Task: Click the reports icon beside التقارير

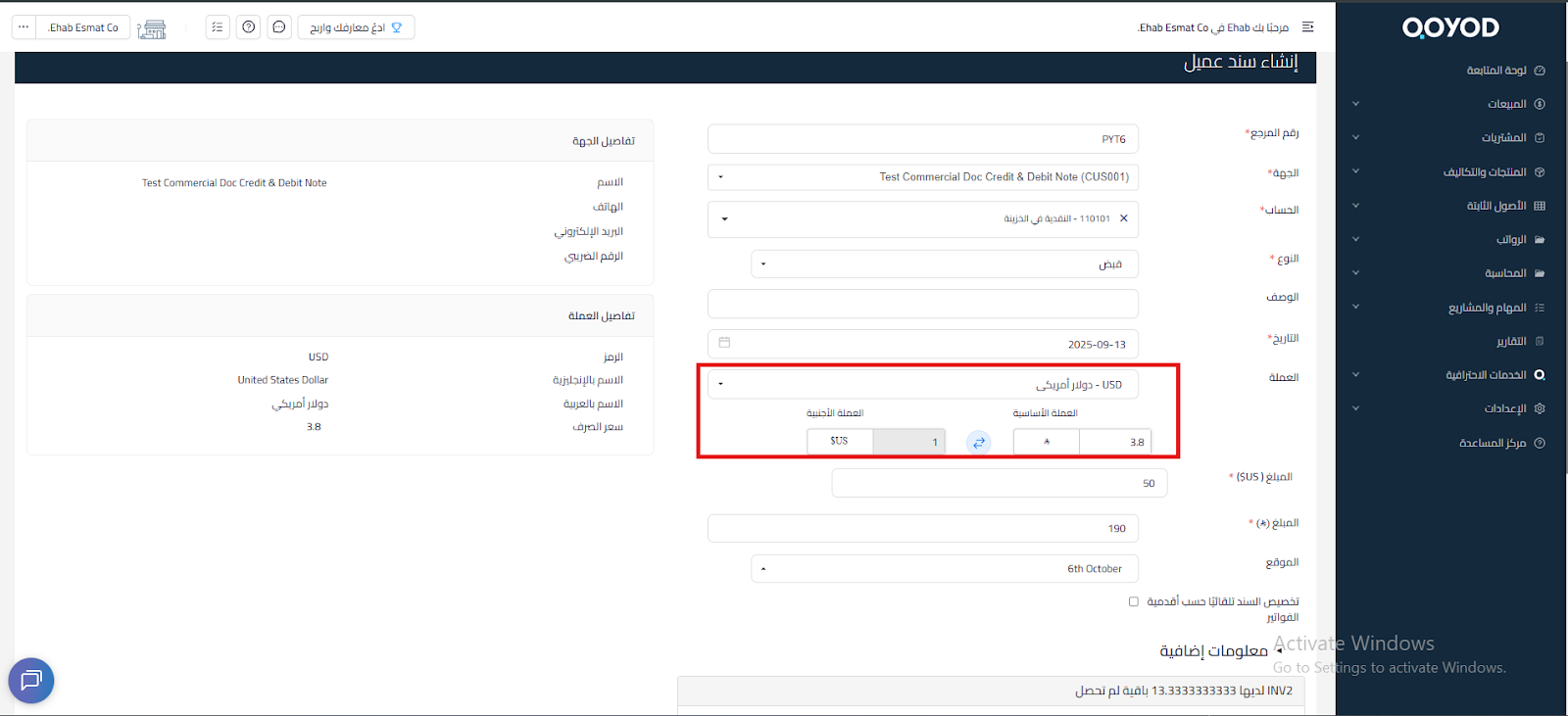Action: (x=1540, y=341)
